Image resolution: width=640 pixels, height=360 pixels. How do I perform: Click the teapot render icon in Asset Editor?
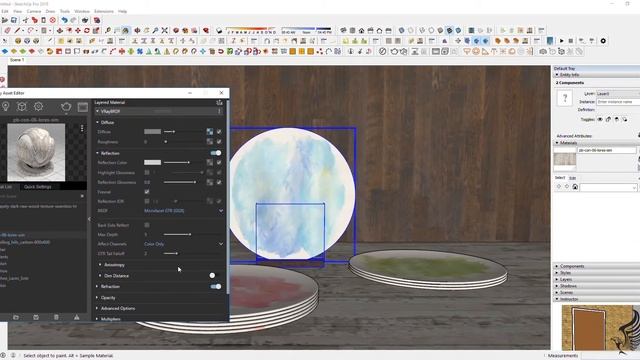click(66, 107)
